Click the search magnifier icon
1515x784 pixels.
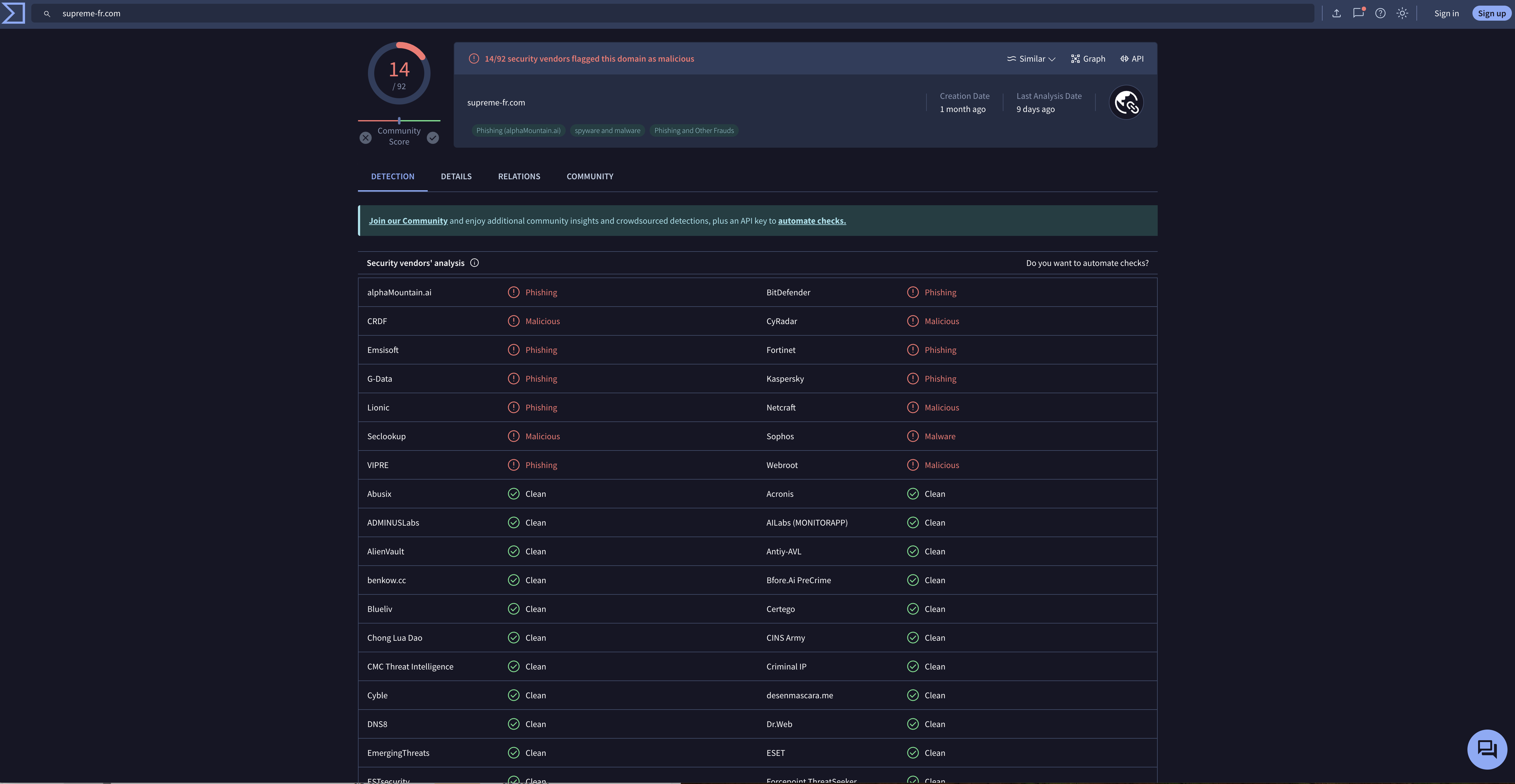[47, 13]
